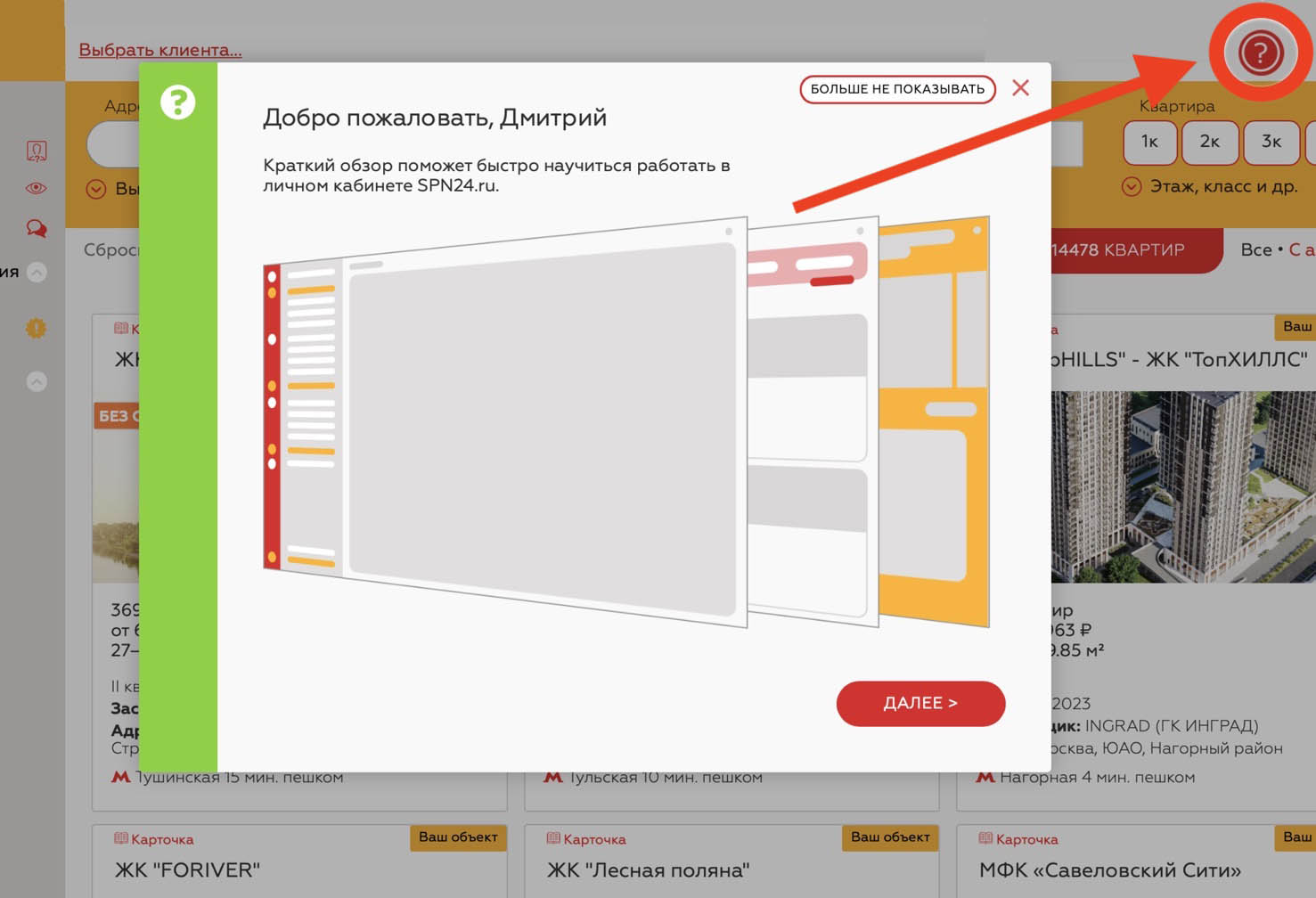Screen dimensions: 1316x898
Task: Click the ТопХИЛЛС building photo
Action: pos(1182,486)
